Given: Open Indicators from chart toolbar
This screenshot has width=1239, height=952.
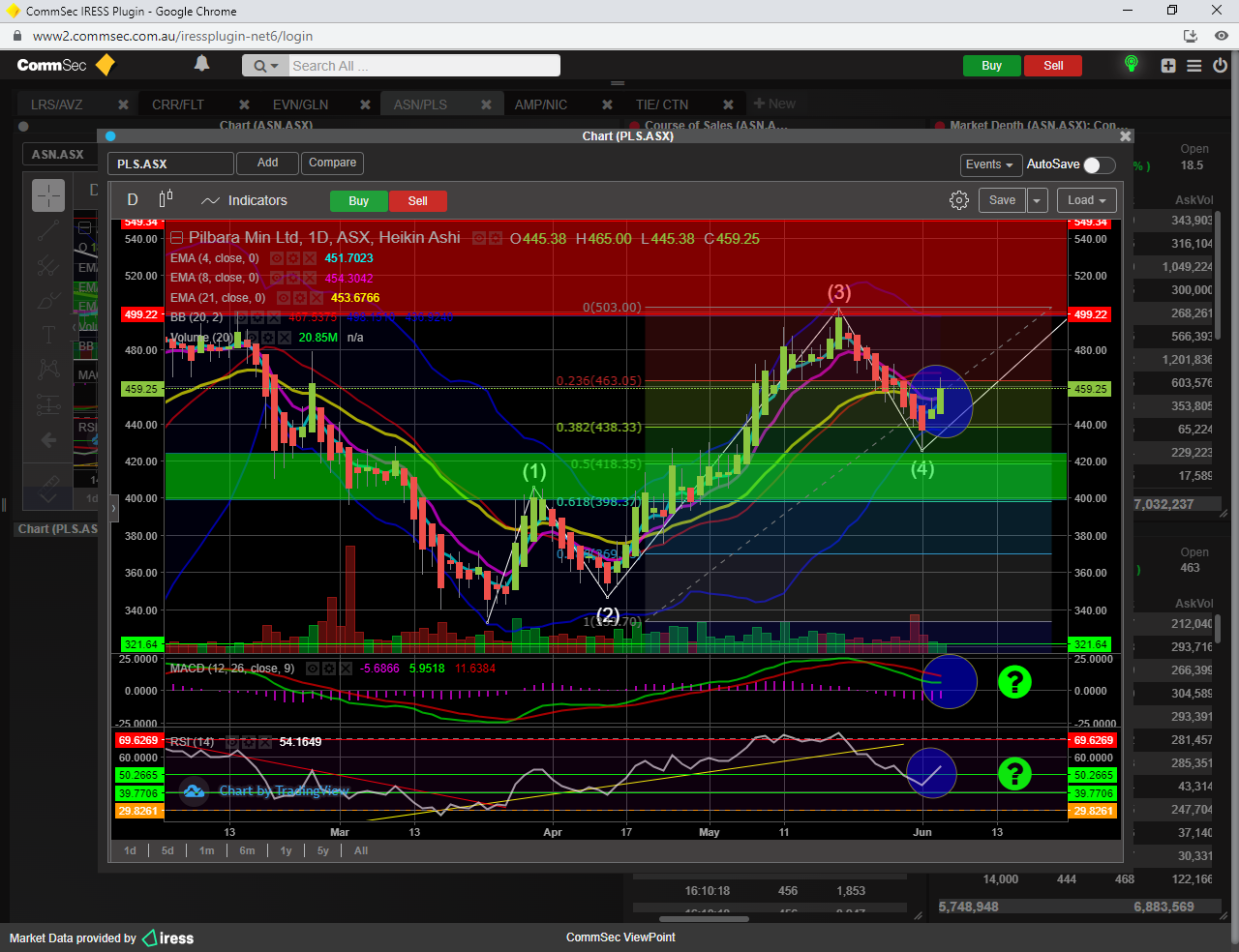Looking at the screenshot, I should (x=245, y=200).
